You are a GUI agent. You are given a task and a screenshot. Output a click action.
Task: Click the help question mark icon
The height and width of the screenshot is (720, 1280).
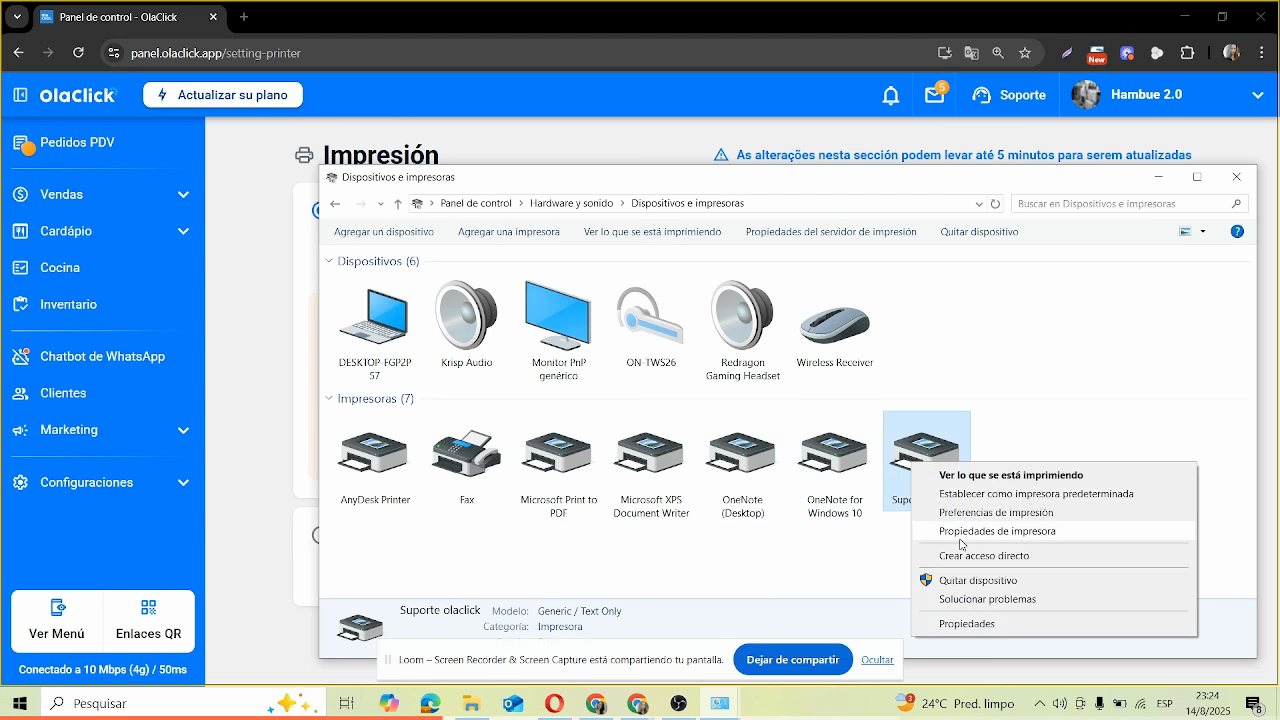1237,231
